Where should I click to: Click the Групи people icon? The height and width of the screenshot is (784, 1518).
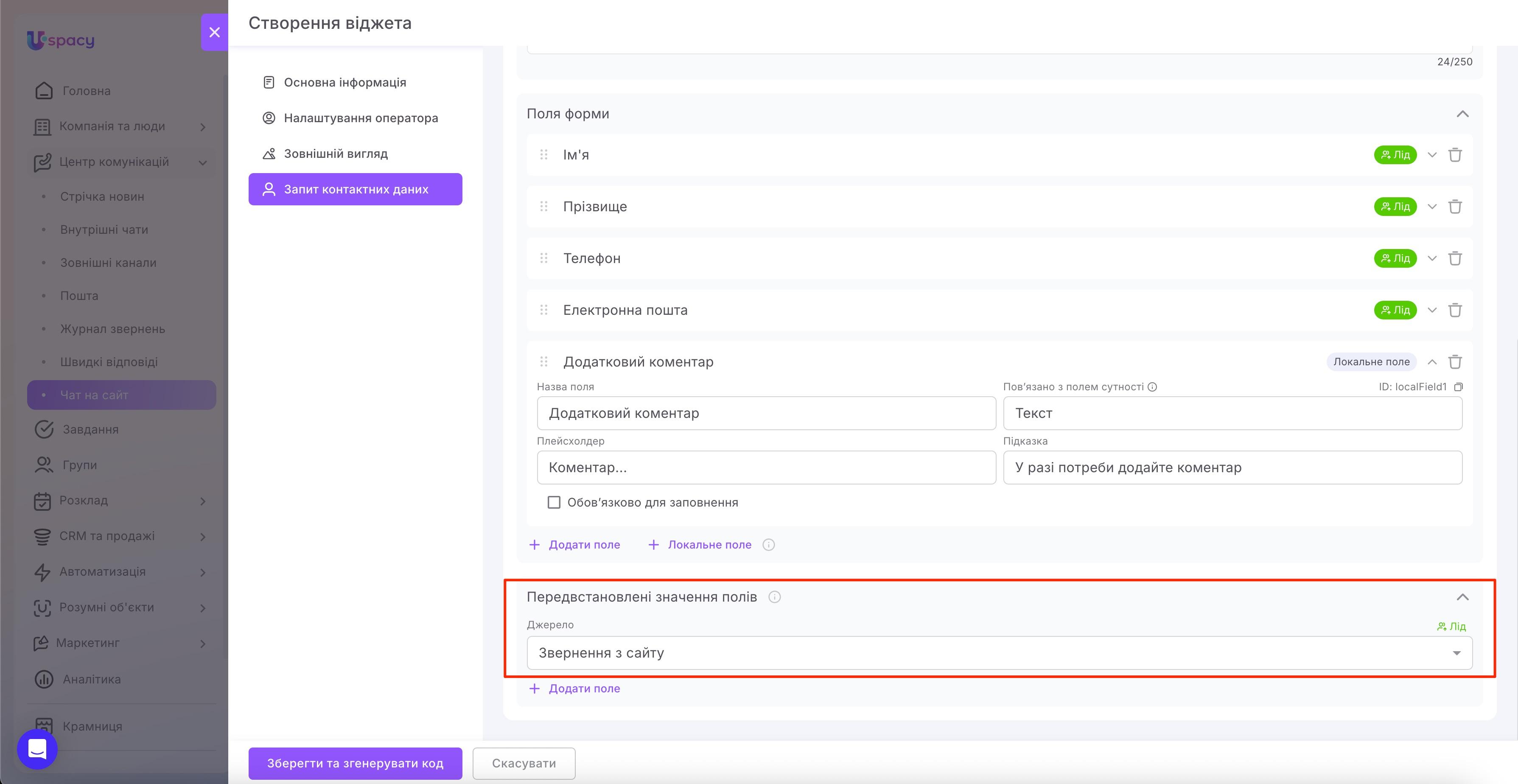(44, 465)
